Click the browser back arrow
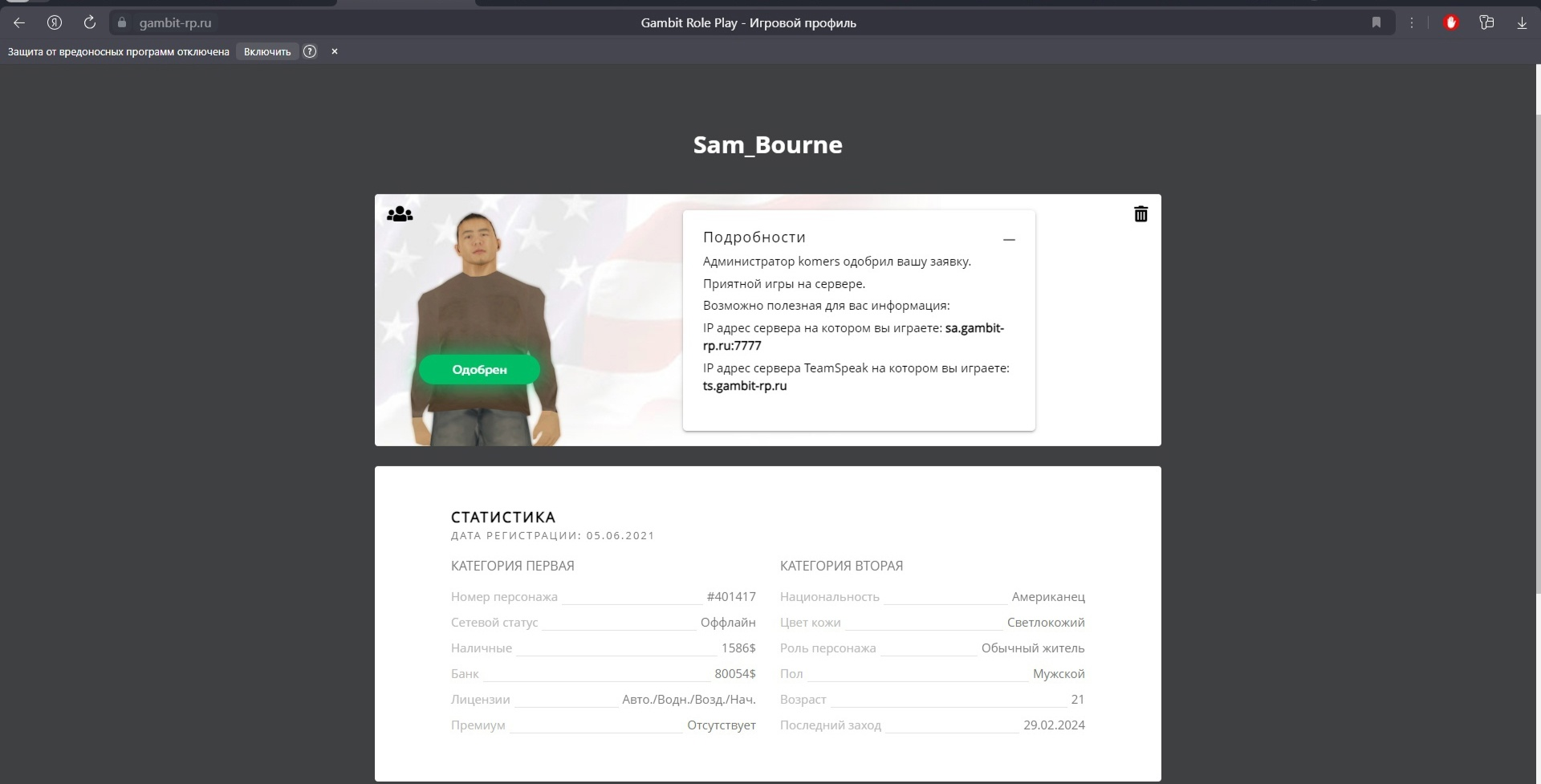This screenshot has height=784, width=1541. point(19,22)
